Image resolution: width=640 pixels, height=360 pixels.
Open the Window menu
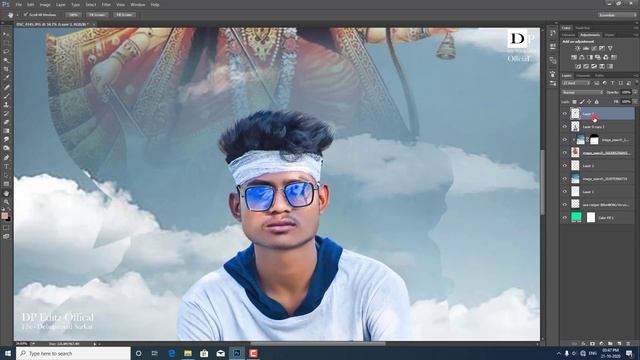point(138,5)
